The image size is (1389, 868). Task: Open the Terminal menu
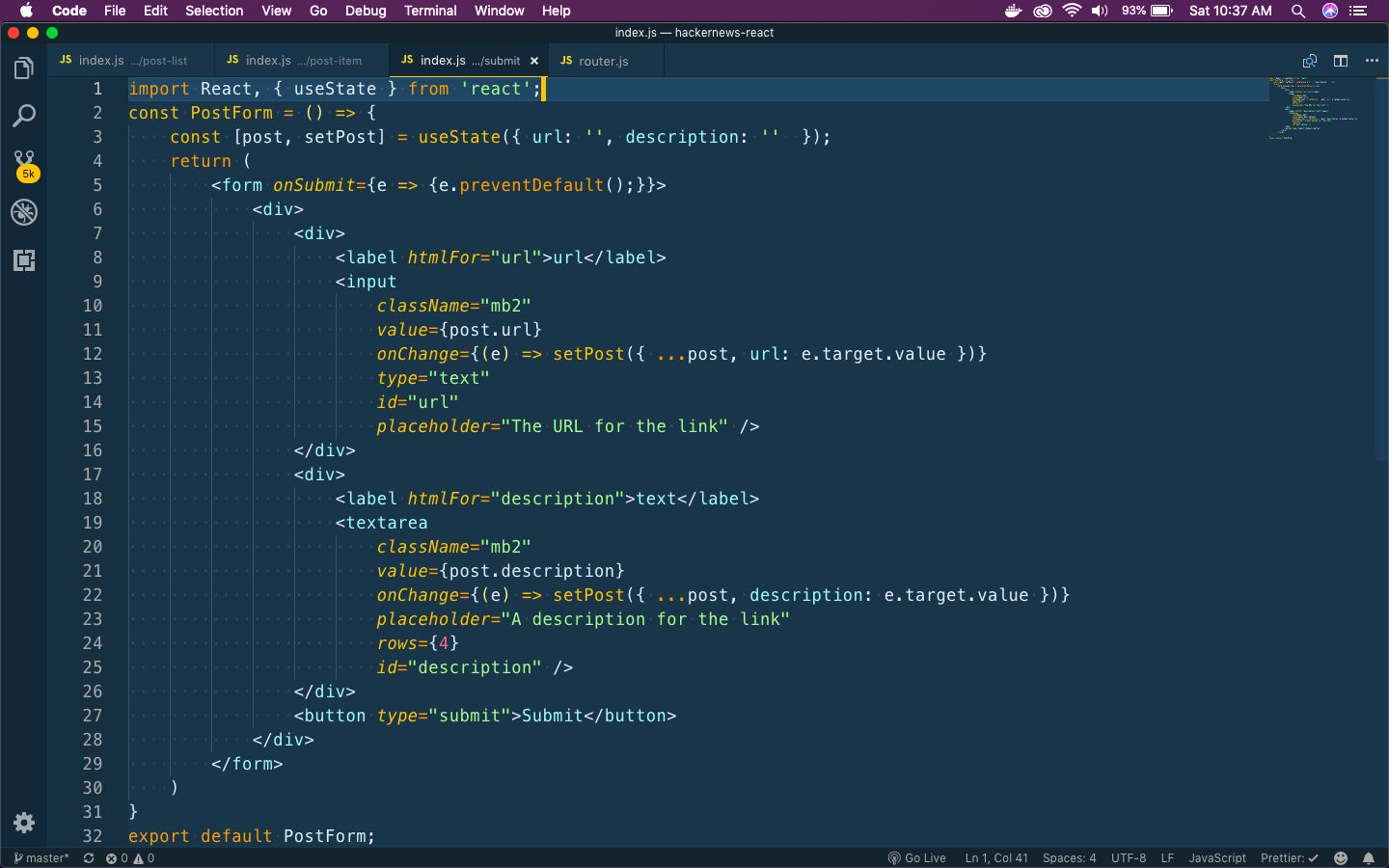[x=430, y=11]
